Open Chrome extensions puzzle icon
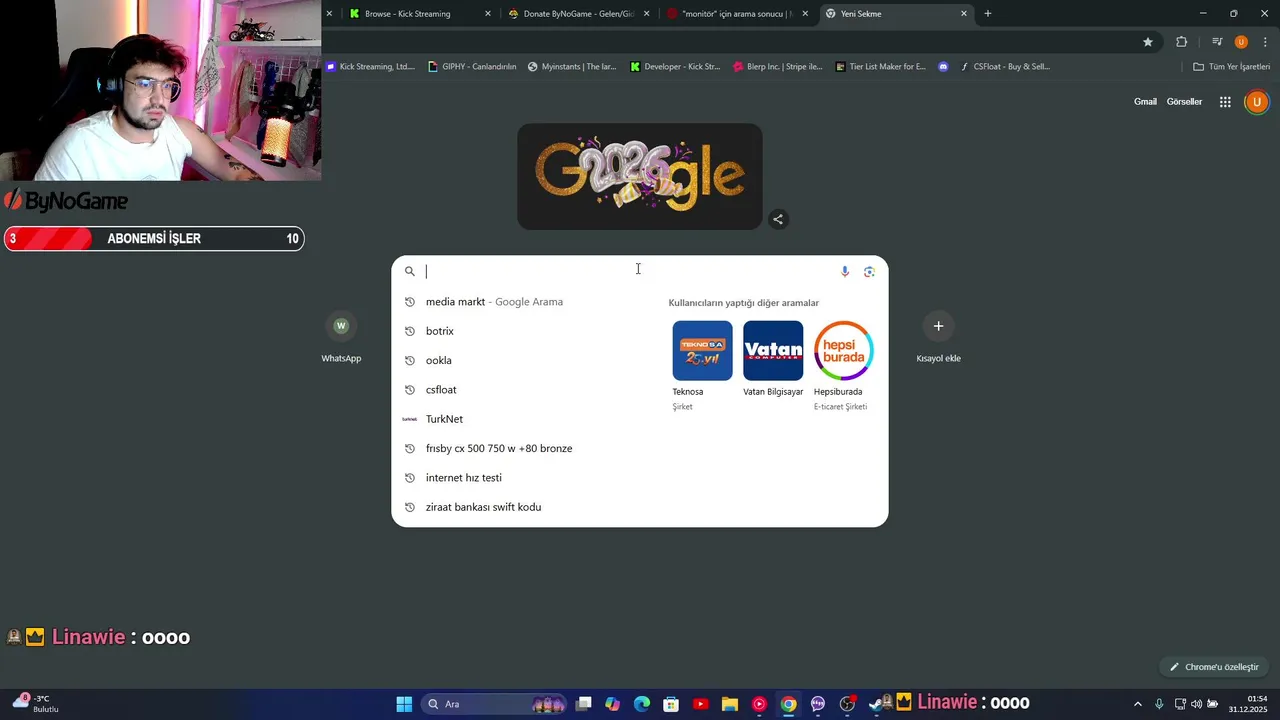1280x720 pixels. (x=1181, y=42)
